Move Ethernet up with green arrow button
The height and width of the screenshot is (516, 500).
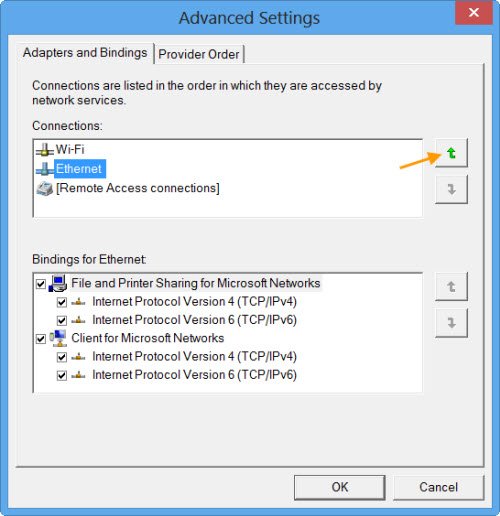[x=451, y=153]
